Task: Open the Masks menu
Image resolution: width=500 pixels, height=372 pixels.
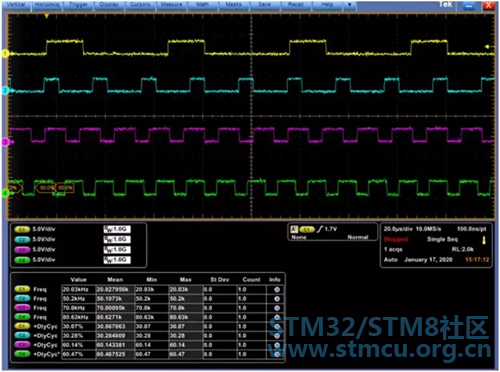Action: click(233, 5)
